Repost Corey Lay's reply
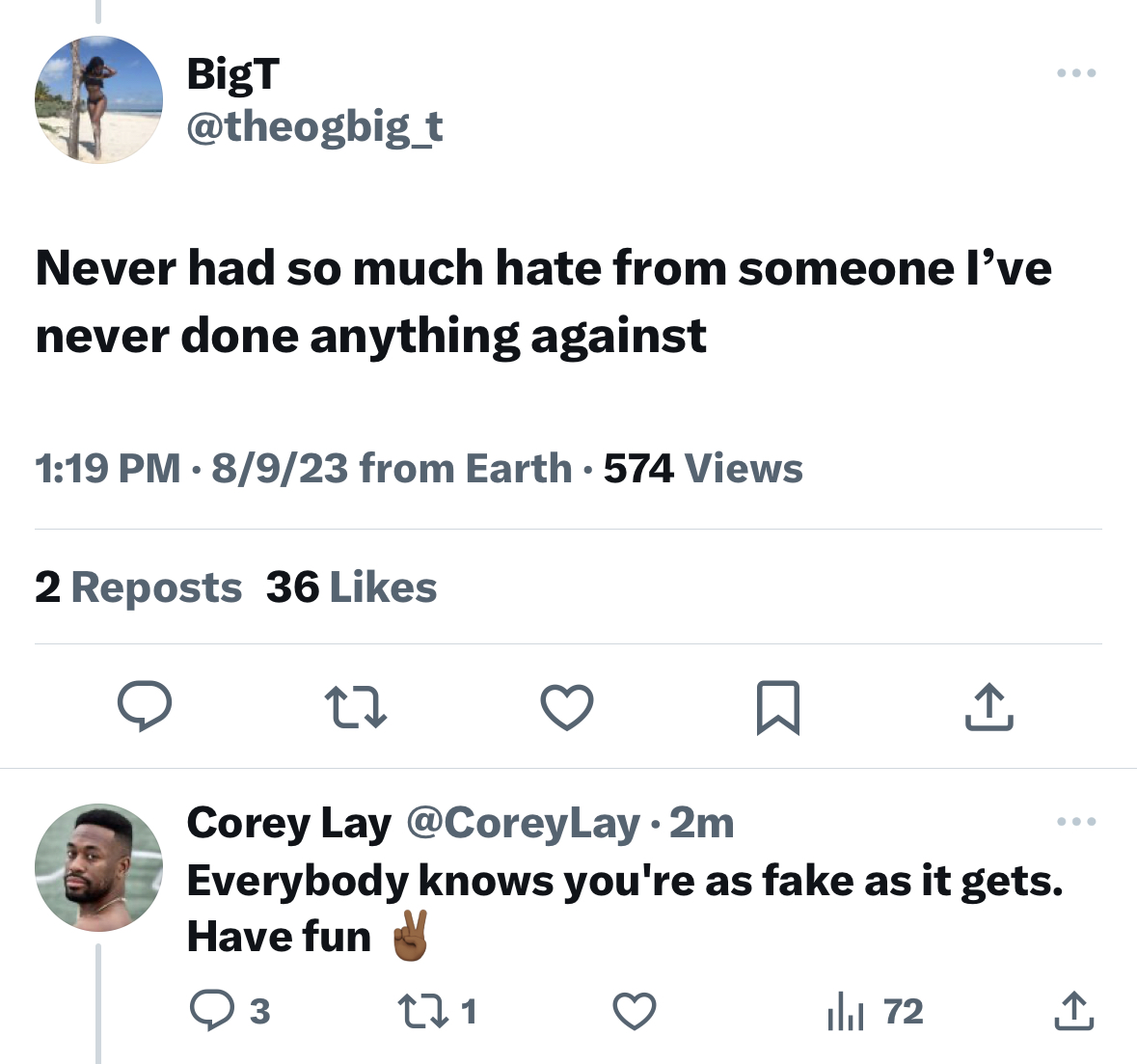This screenshot has height=1064, width=1137. pos(422,1011)
